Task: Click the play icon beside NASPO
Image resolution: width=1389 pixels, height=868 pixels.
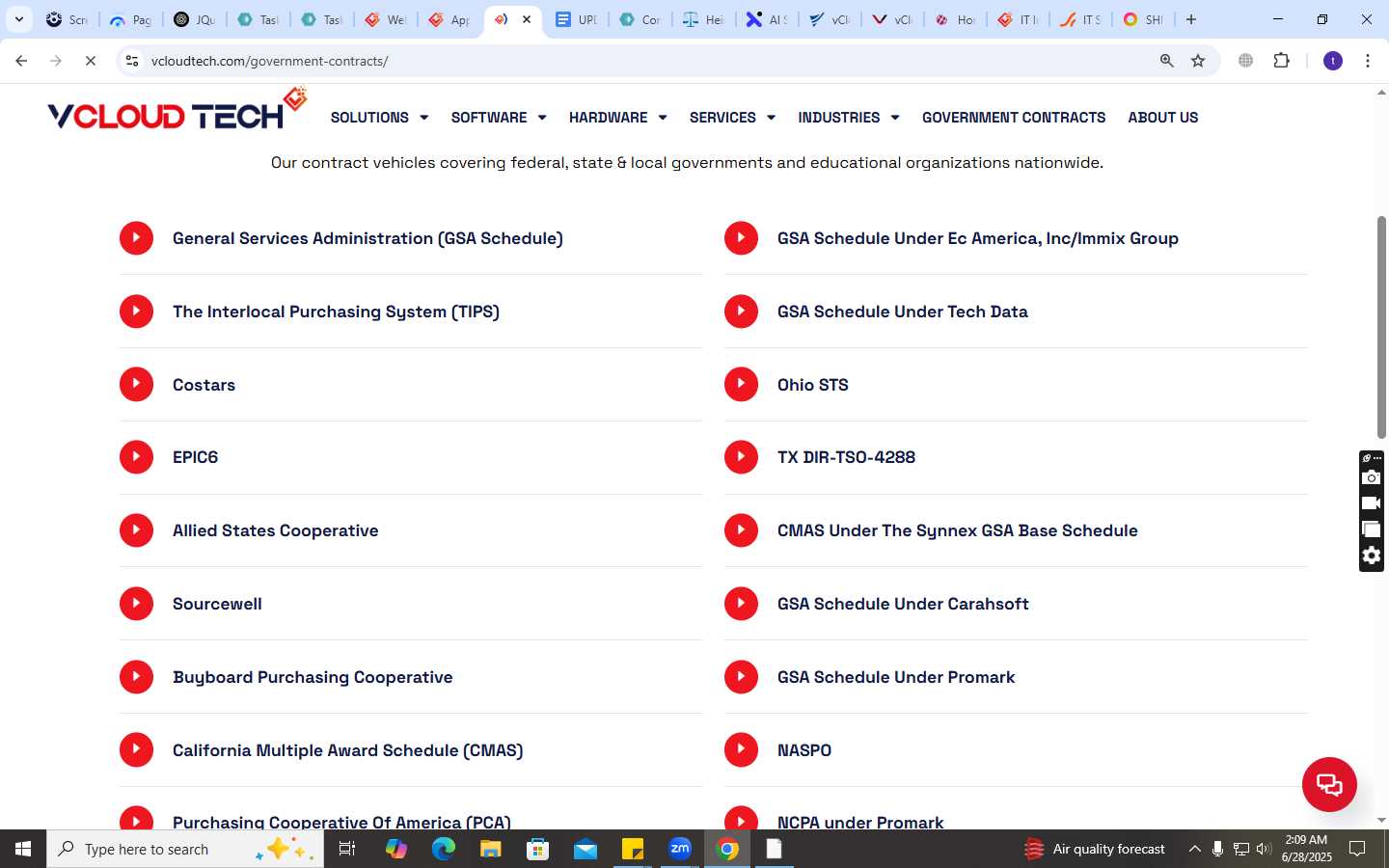Action: tap(741, 749)
